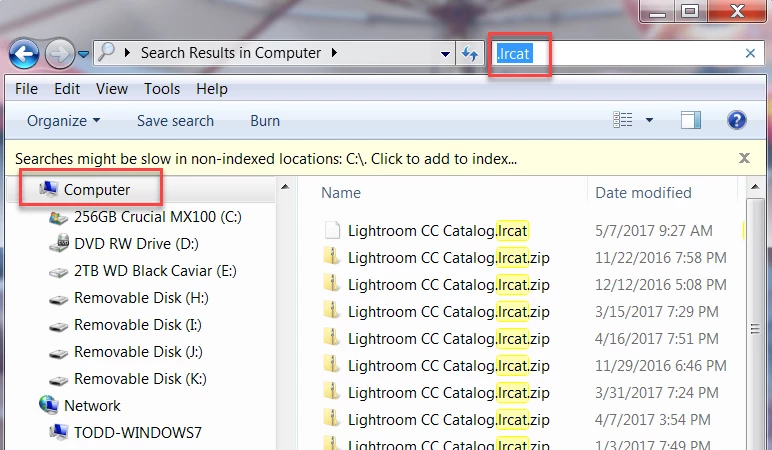772x450 pixels.
Task: Open the Edit menu
Action: click(67, 89)
